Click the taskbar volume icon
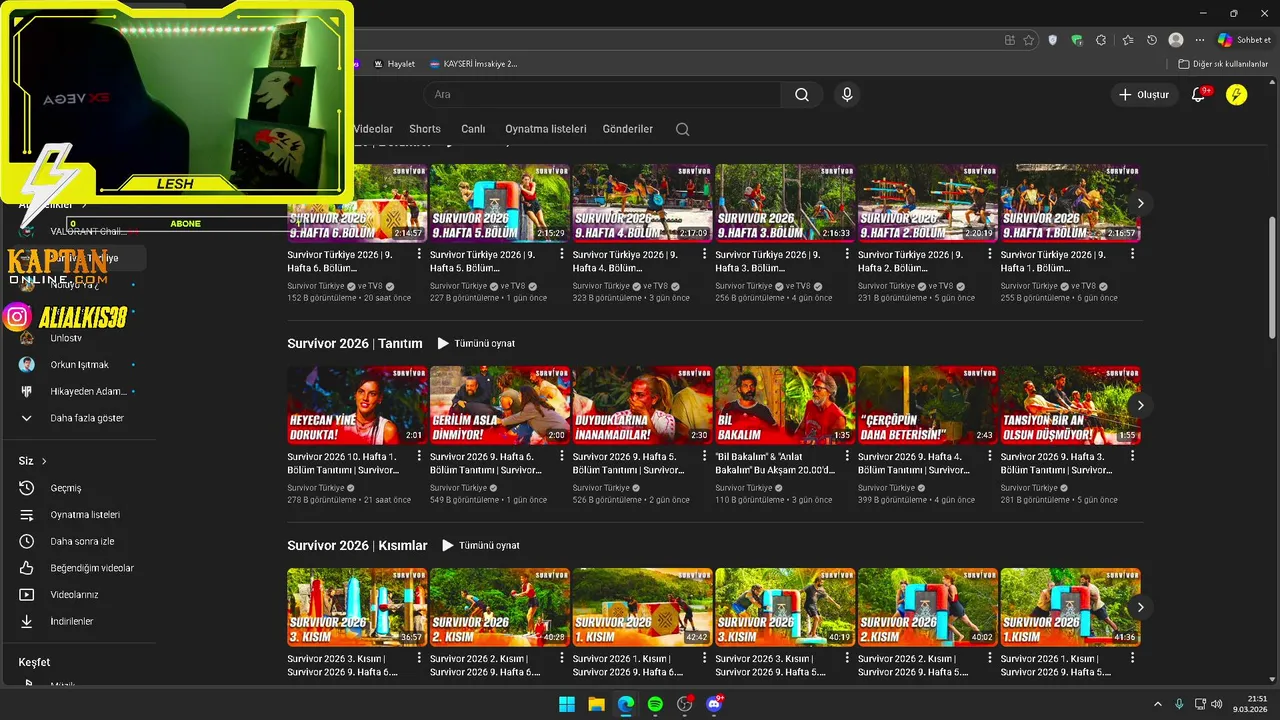1280x720 pixels. (1217, 704)
